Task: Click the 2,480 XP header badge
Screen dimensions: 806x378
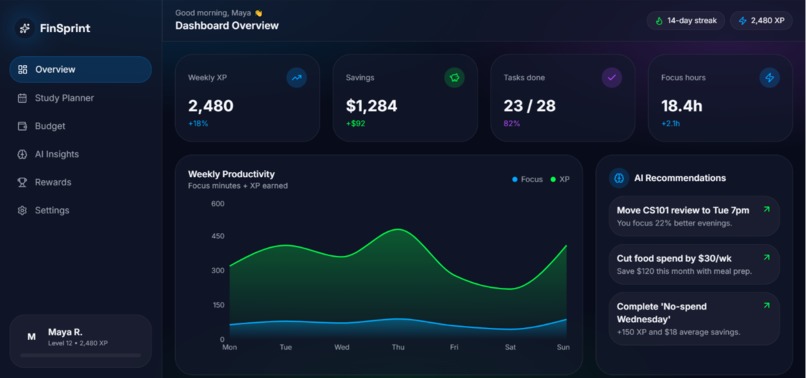Action: coord(761,21)
